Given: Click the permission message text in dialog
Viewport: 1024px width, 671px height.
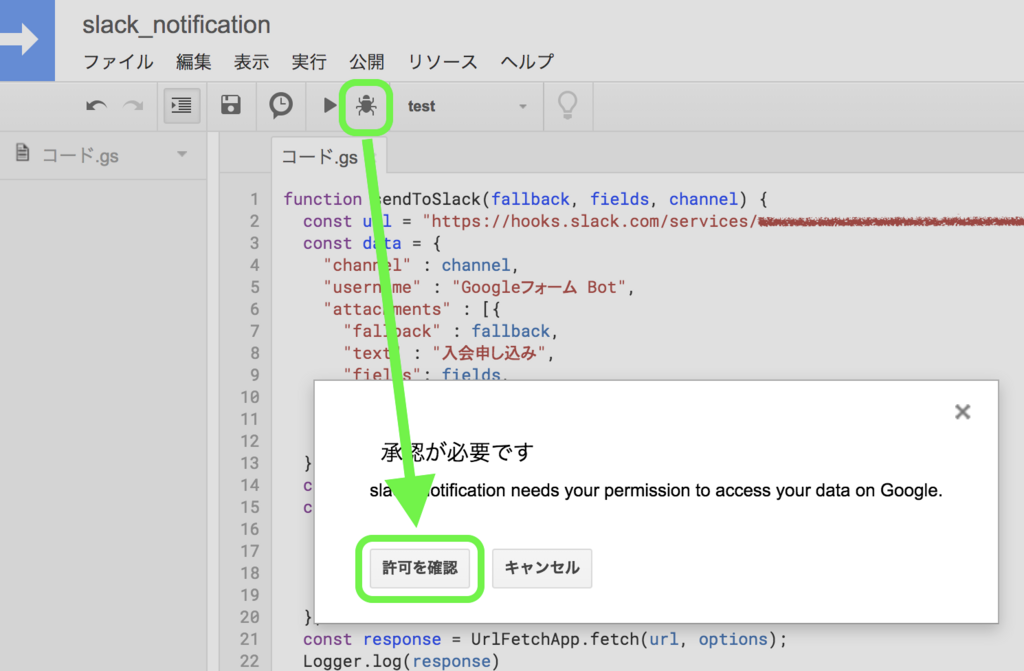Looking at the screenshot, I should tap(656, 490).
